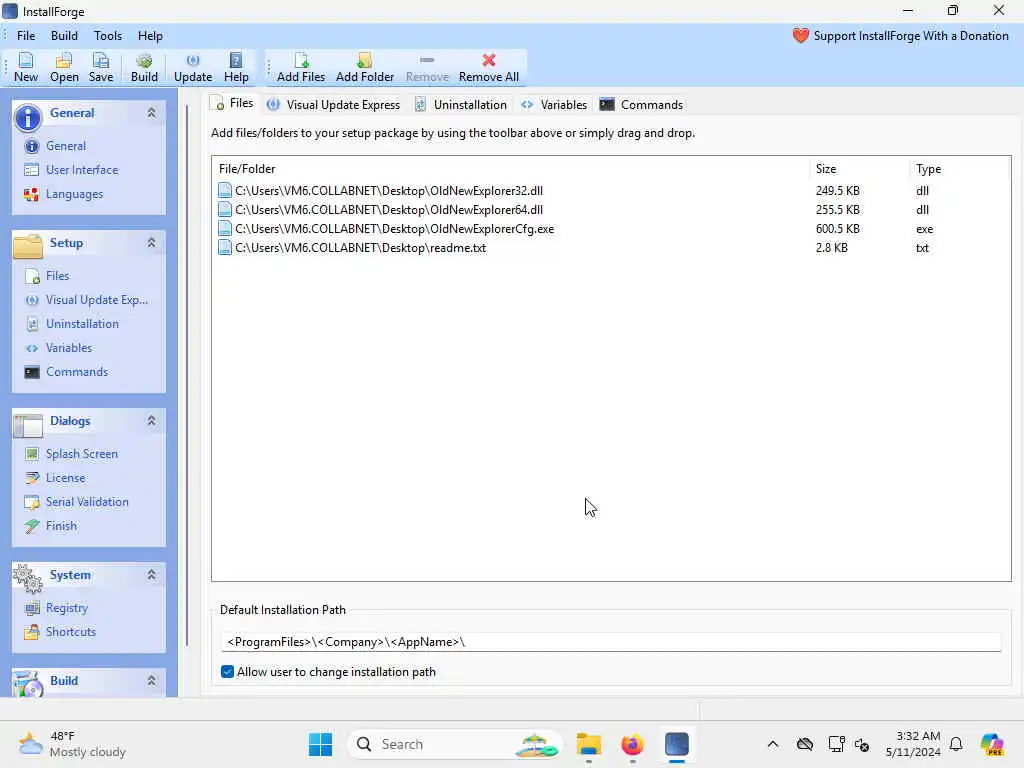Click the Type column header
The width and height of the screenshot is (1024, 768).
(x=959, y=169)
